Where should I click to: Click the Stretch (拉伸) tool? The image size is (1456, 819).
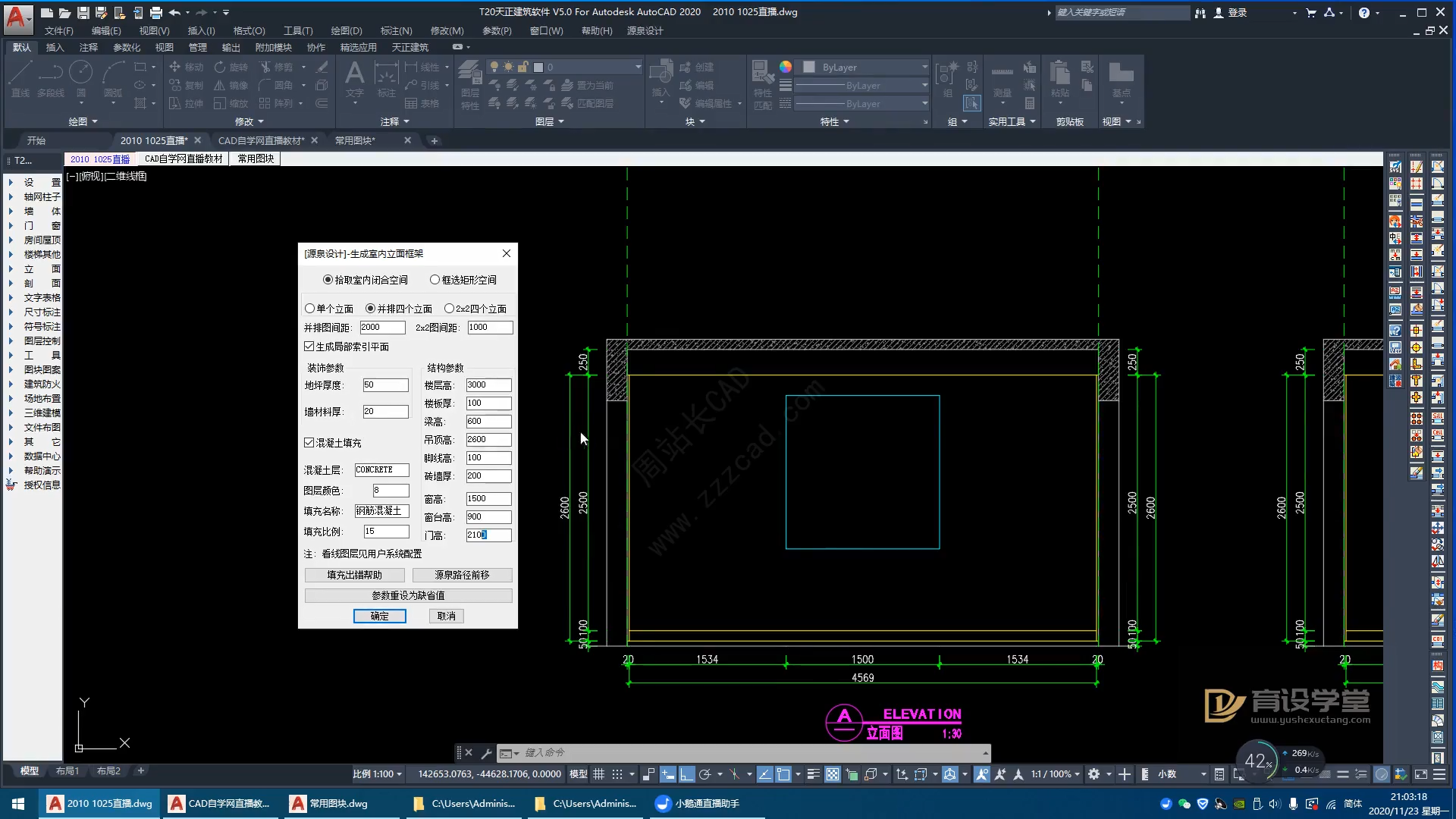coord(186,103)
